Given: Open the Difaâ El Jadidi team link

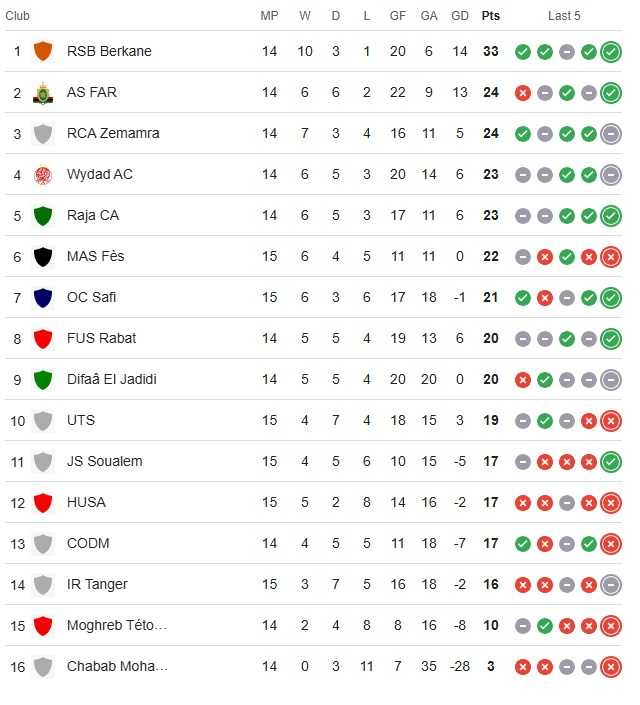Looking at the screenshot, I should [x=112, y=379].
